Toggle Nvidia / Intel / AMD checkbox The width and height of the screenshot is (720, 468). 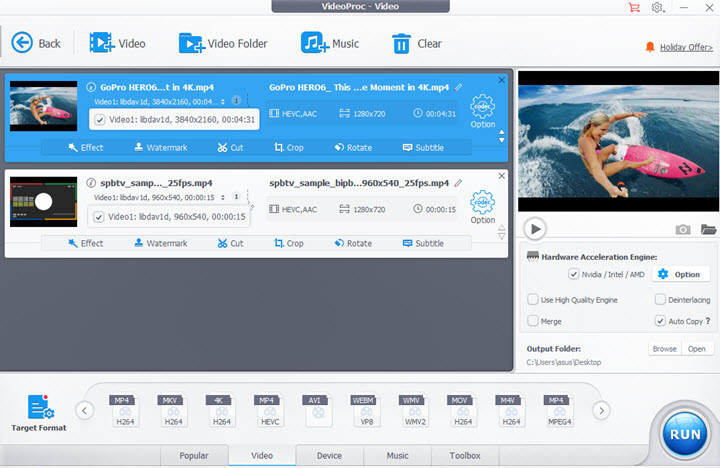573,274
